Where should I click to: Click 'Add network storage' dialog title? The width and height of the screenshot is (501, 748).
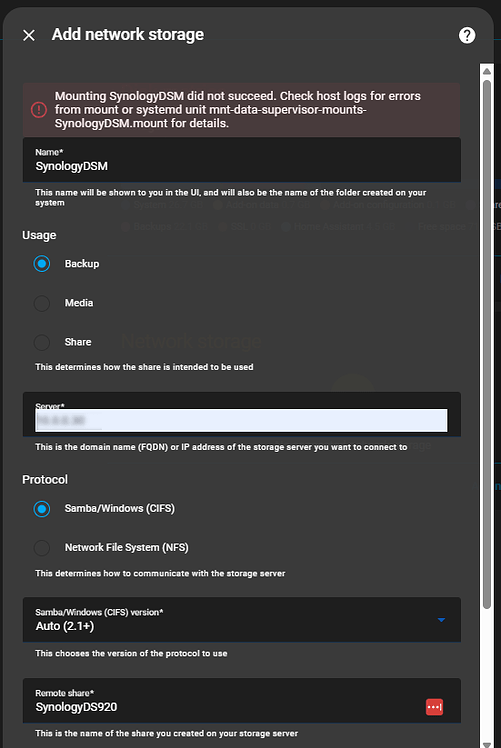click(x=128, y=34)
